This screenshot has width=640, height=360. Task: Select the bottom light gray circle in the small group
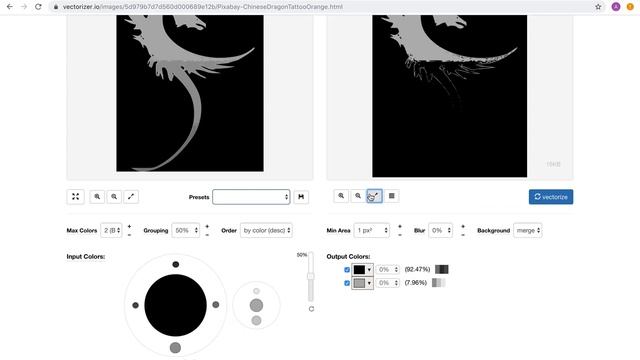256,320
